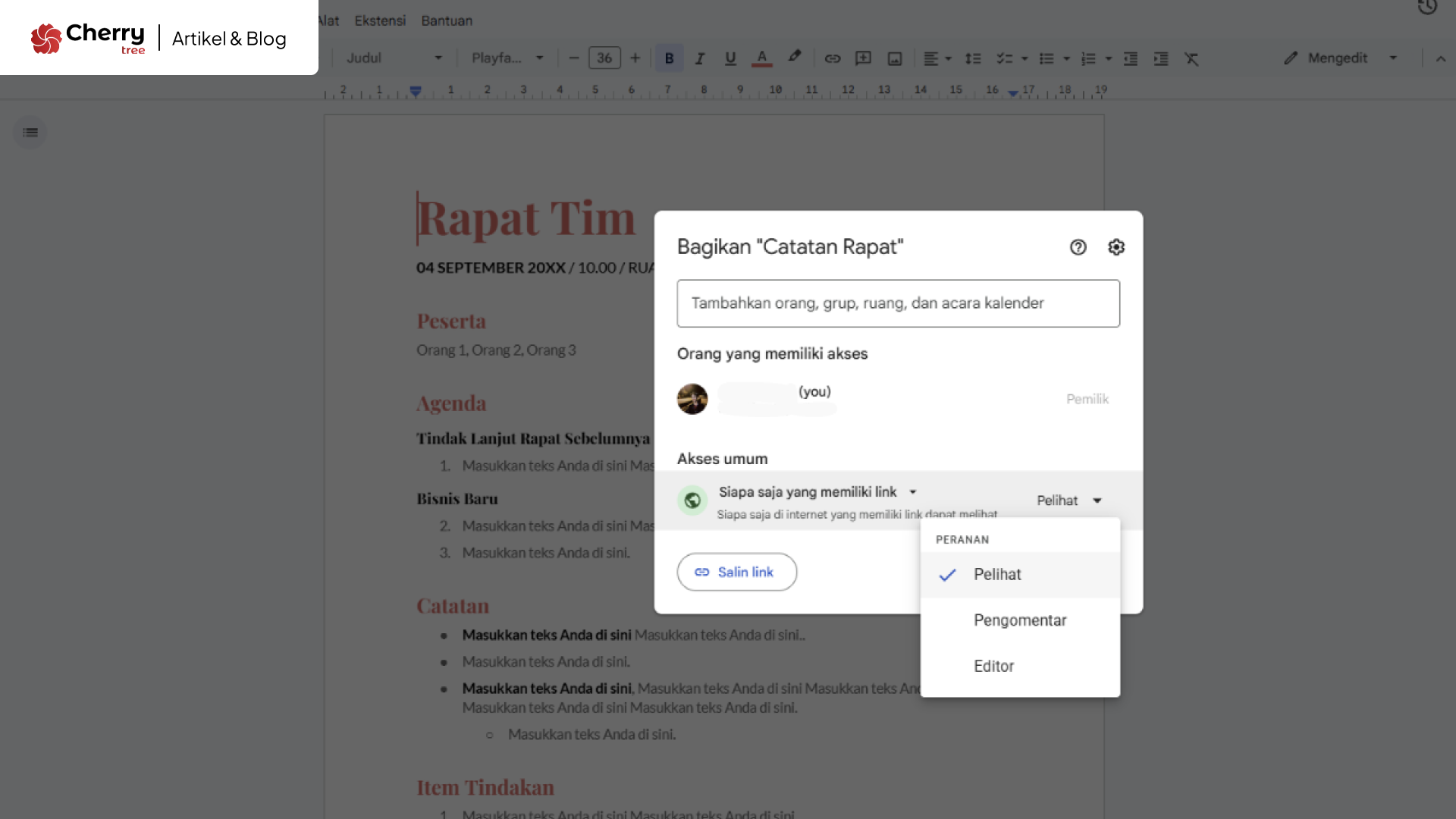Increase font size with plus button

tap(635, 58)
